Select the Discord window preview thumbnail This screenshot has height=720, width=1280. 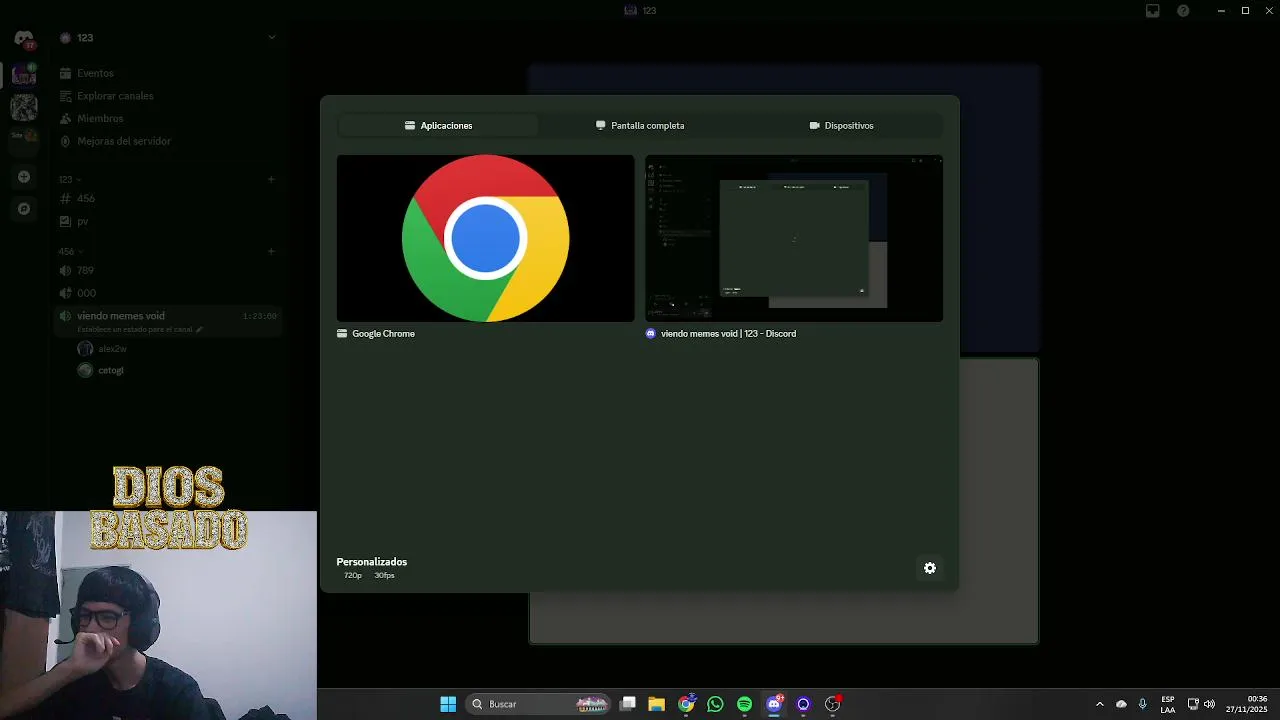pos(794,238)
